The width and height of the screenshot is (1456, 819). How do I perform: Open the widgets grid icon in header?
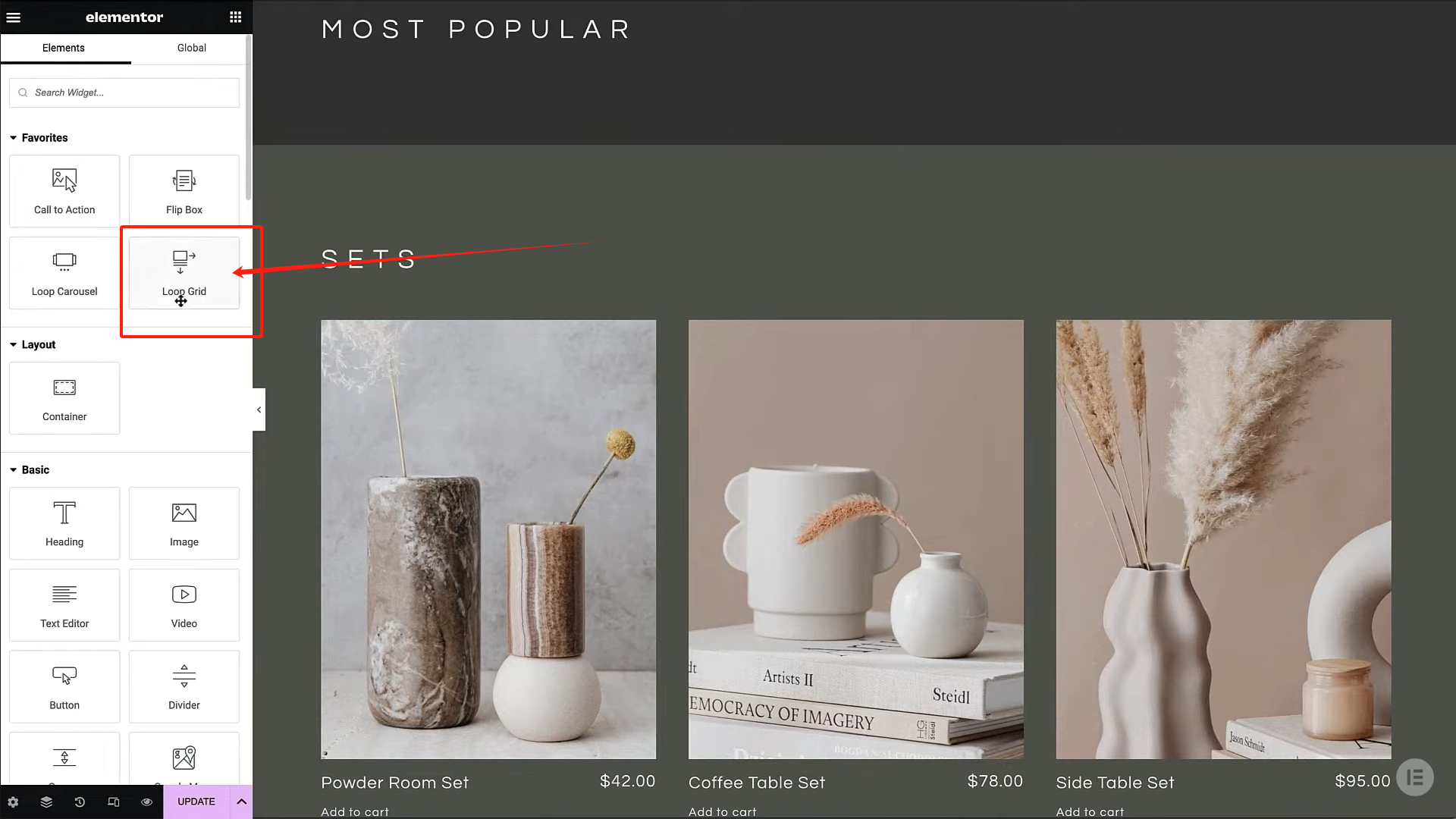236,17
